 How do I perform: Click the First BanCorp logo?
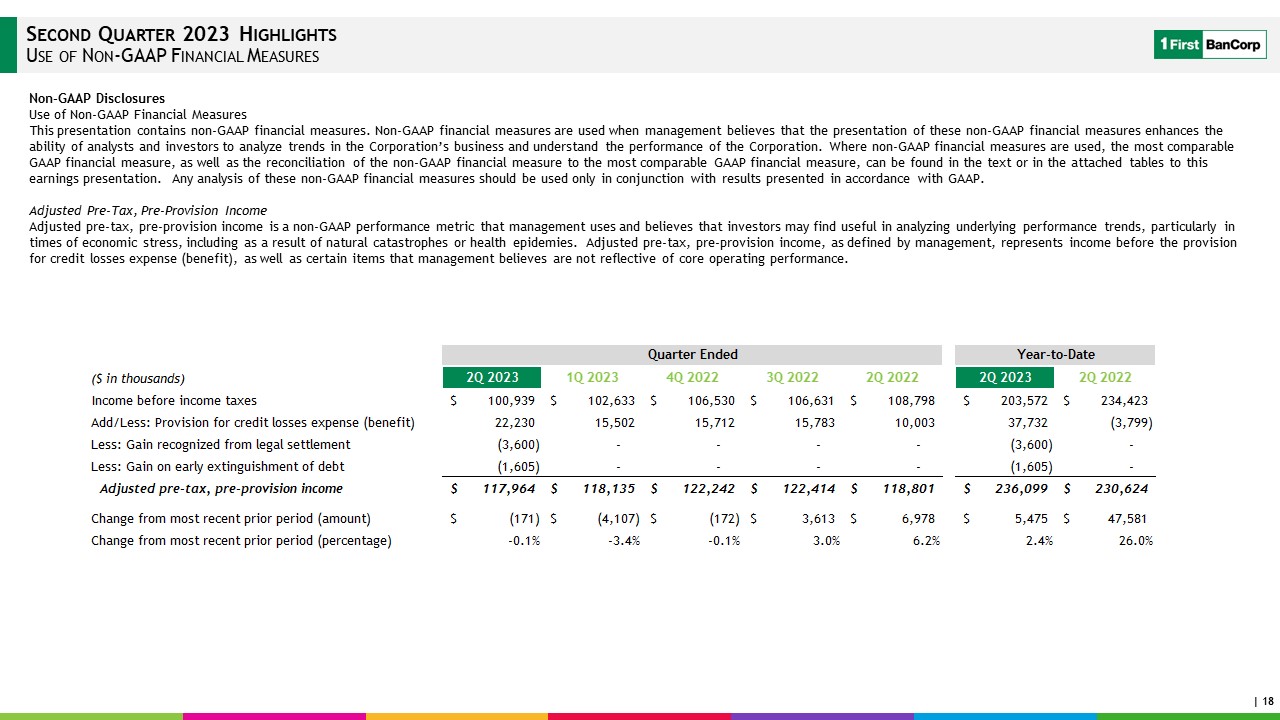(x=1209, y=44)
